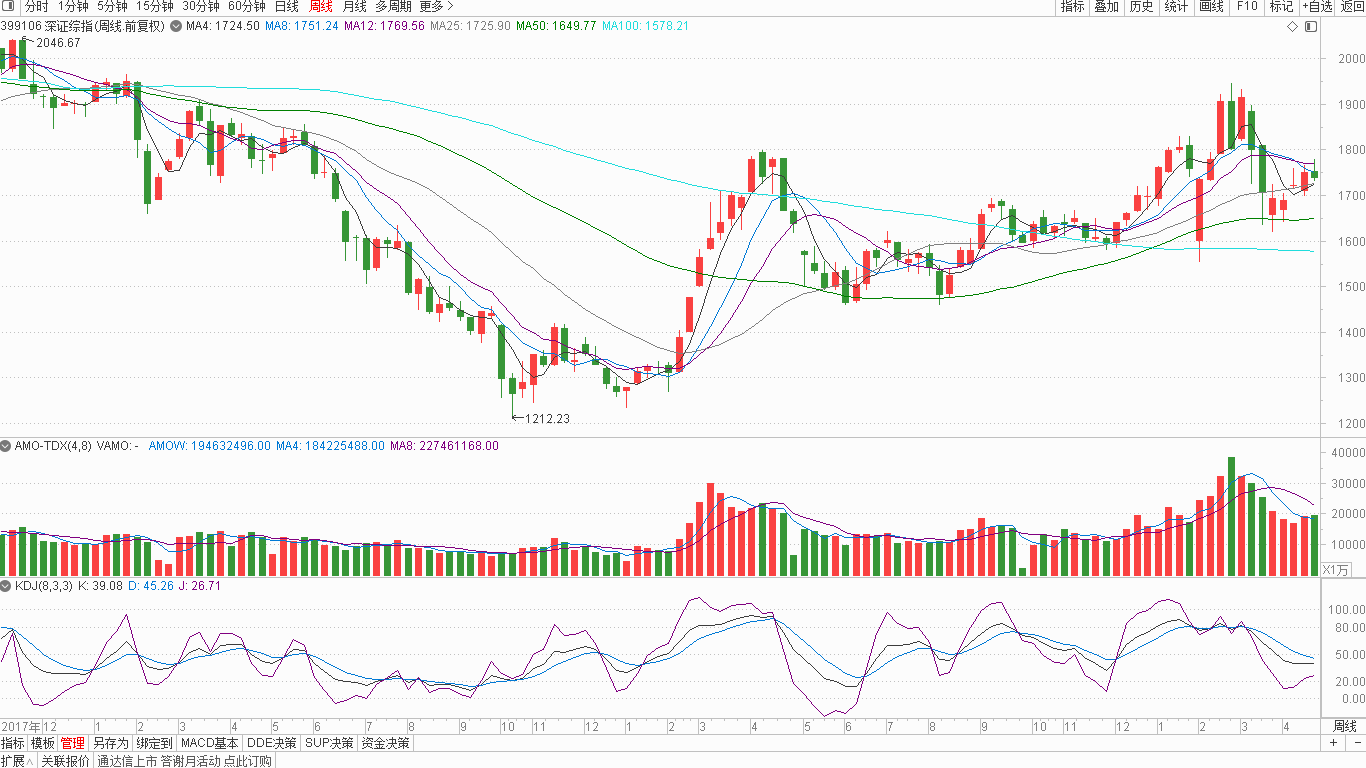
Task: Switch to SUP决策 template
Action: pyautogui.click(x=330, y=743)
